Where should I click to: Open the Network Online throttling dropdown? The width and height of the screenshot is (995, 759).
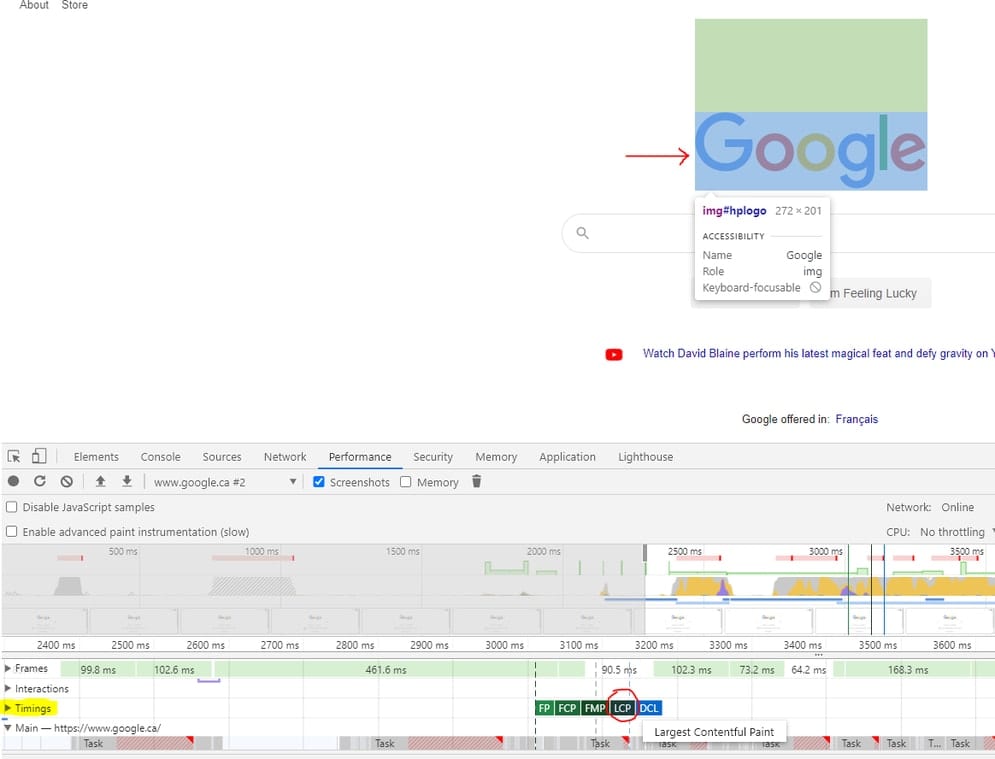[x=958, y=507]
